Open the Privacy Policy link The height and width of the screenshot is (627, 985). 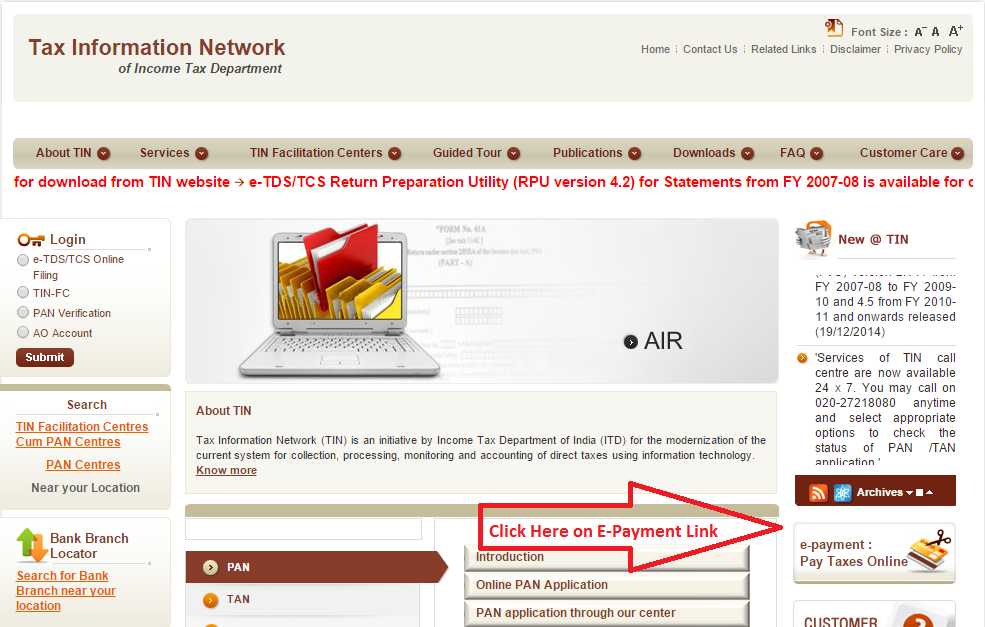point(928,49)
